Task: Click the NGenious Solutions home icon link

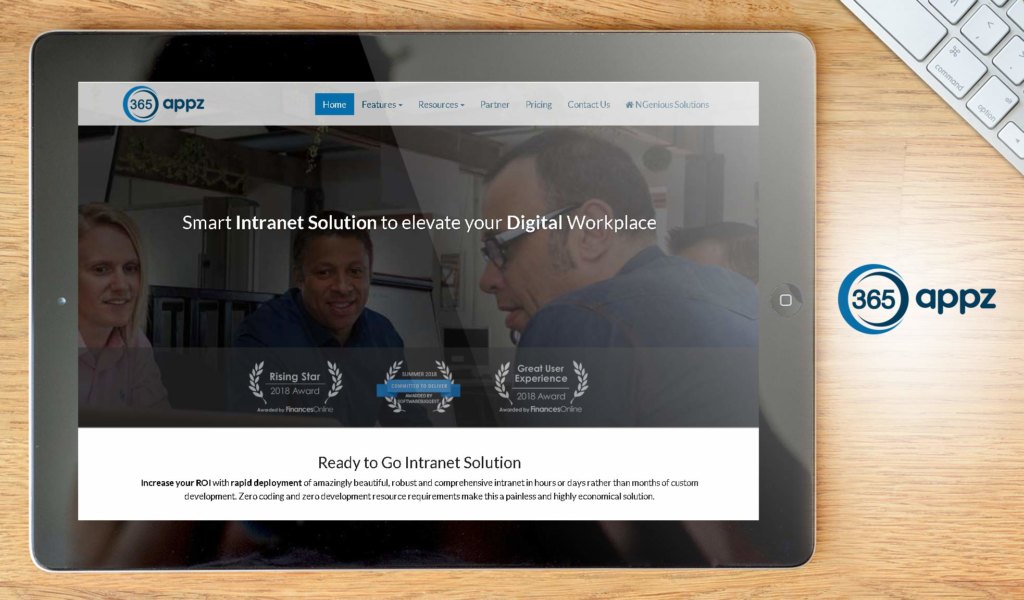Action: 667,105
